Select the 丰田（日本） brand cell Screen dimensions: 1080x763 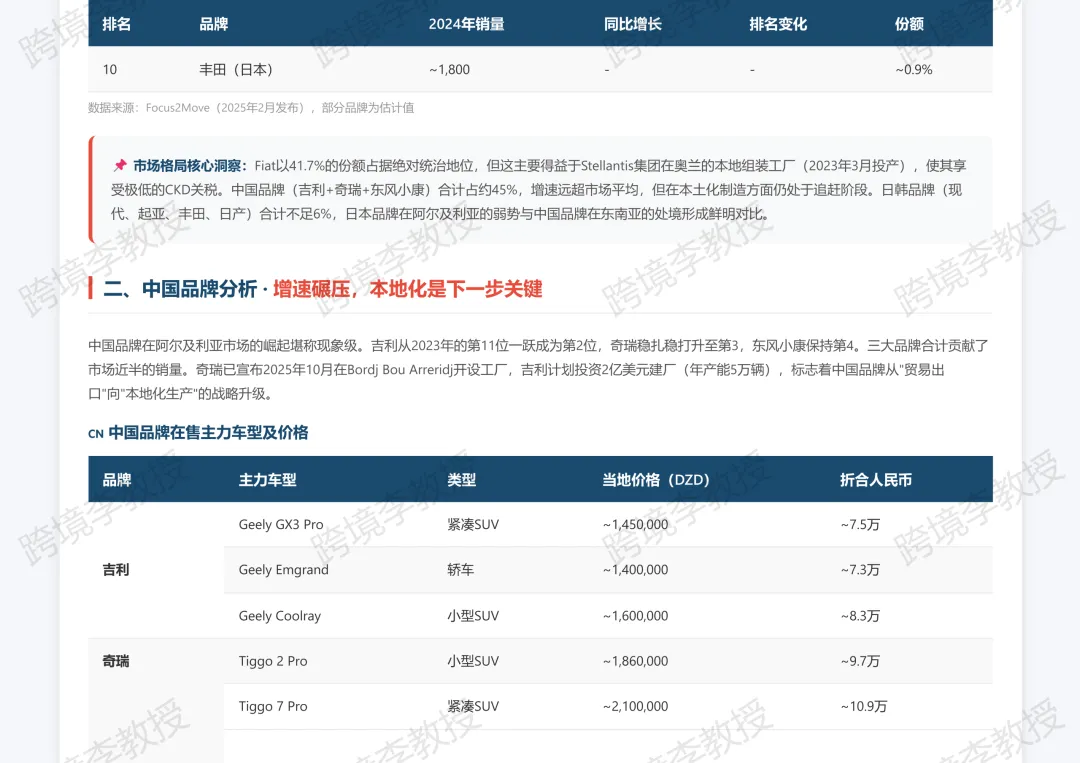pyautogui.click(x=236, y=70)
